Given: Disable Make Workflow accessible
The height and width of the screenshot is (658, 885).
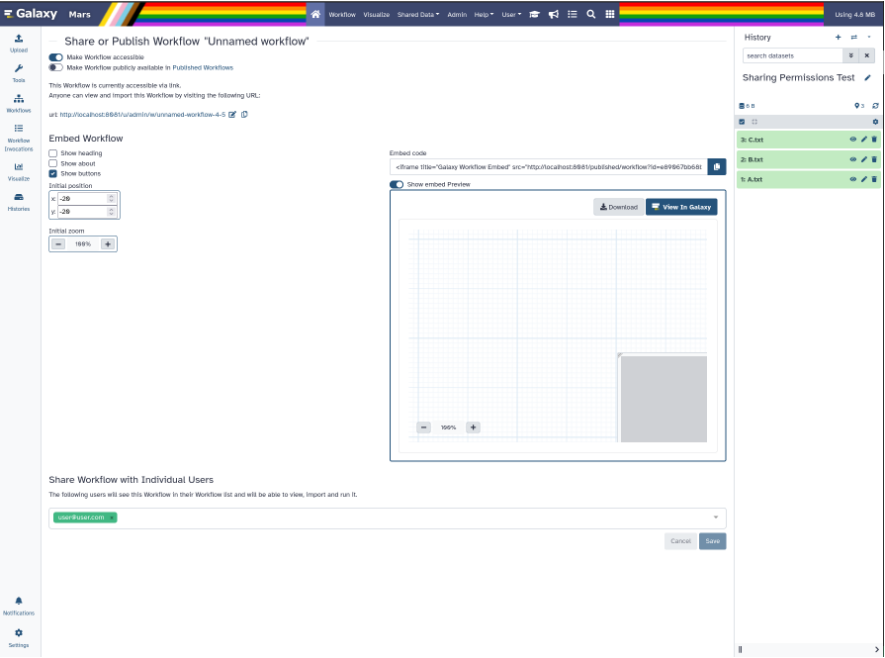Looking at the screenshot, I should point(56,59).
